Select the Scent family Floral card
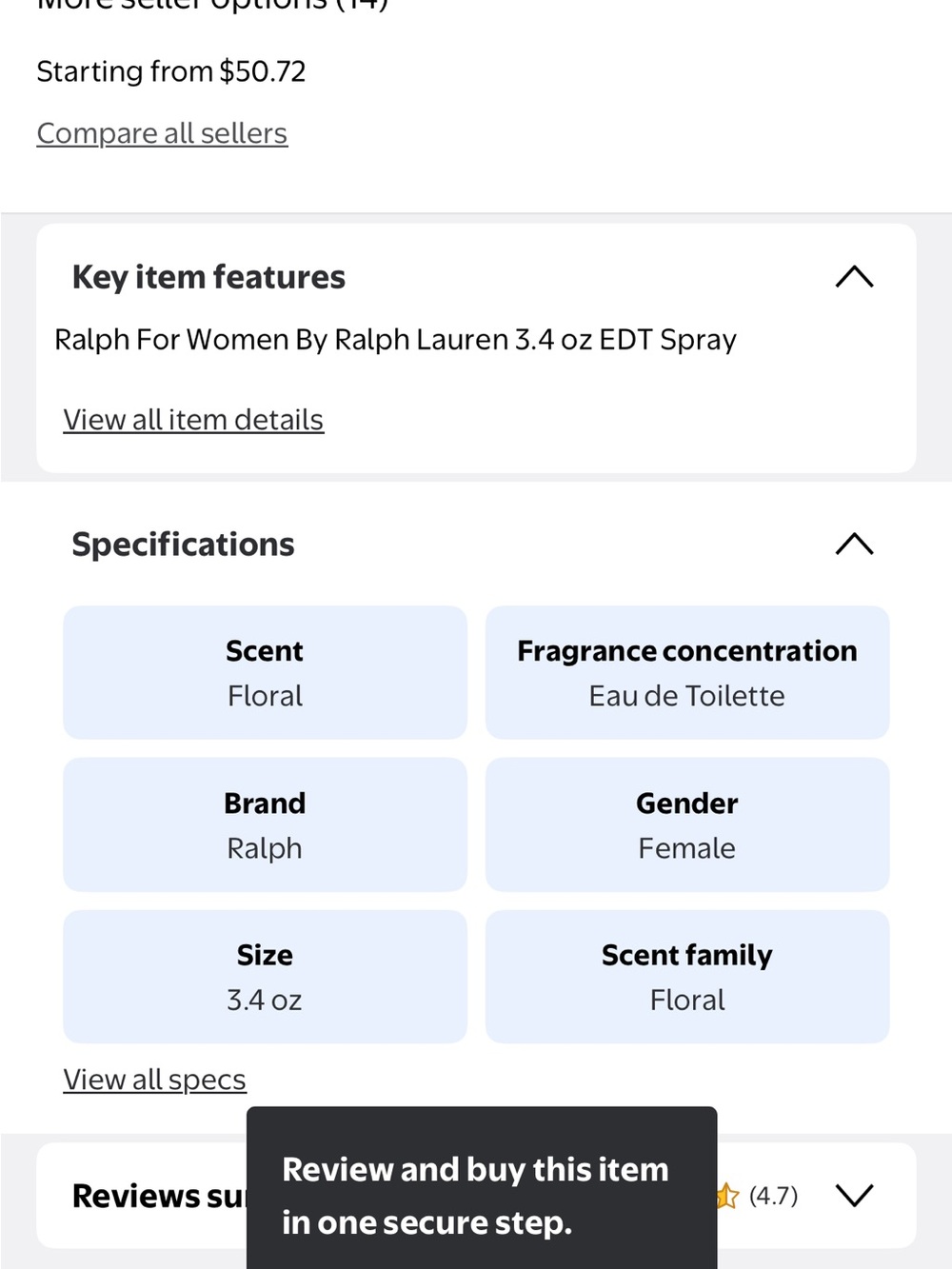The height and width of the screenshot is (1269, 952). coord(687,977)
